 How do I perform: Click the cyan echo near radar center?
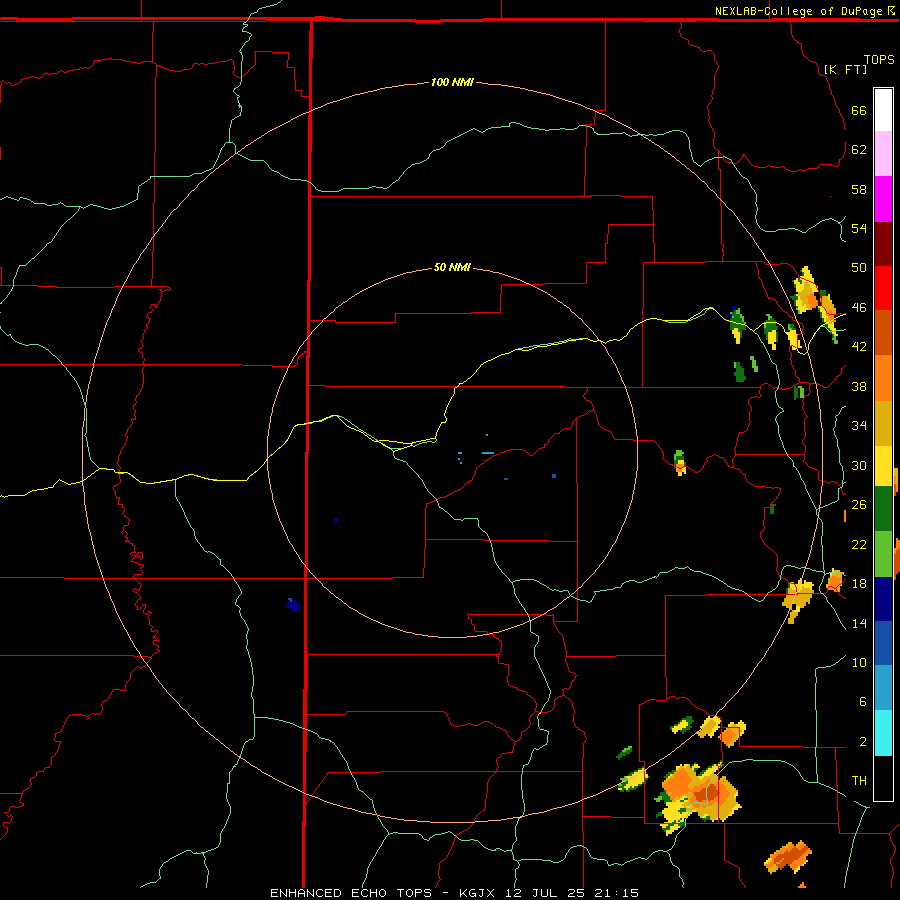[488, 453]
